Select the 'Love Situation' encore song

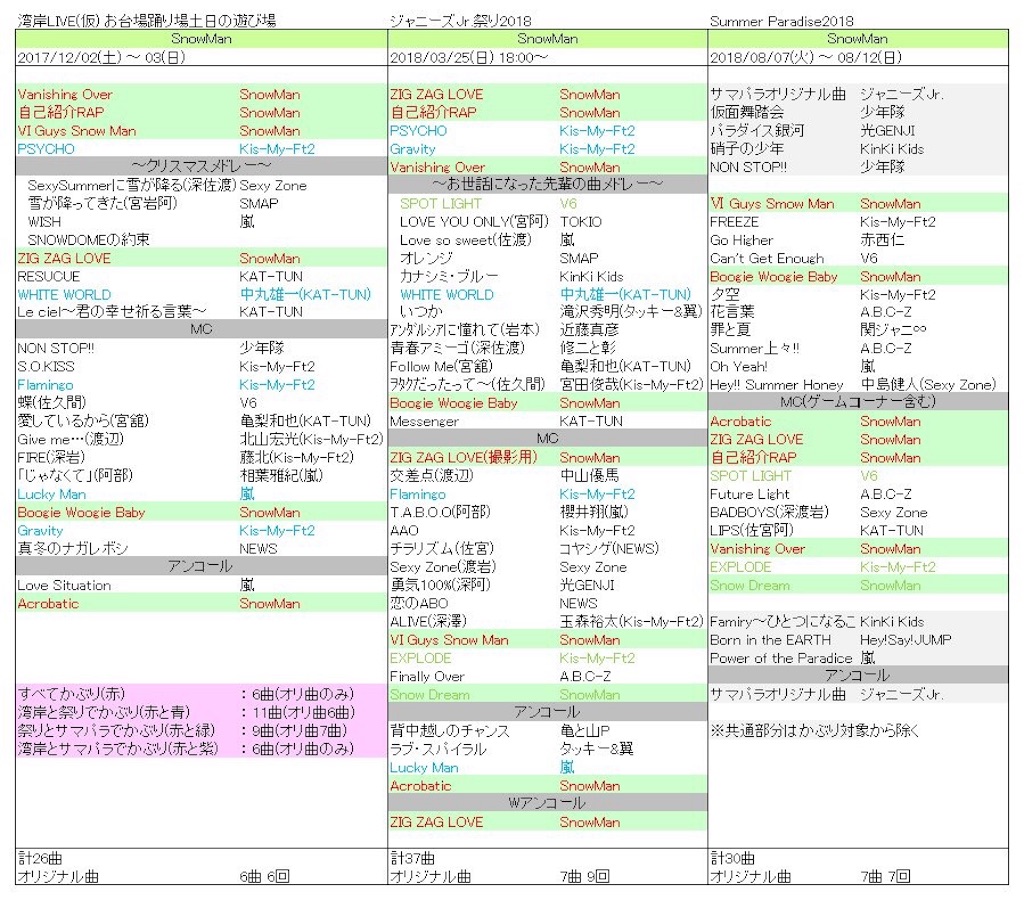(x=64, y=585)
